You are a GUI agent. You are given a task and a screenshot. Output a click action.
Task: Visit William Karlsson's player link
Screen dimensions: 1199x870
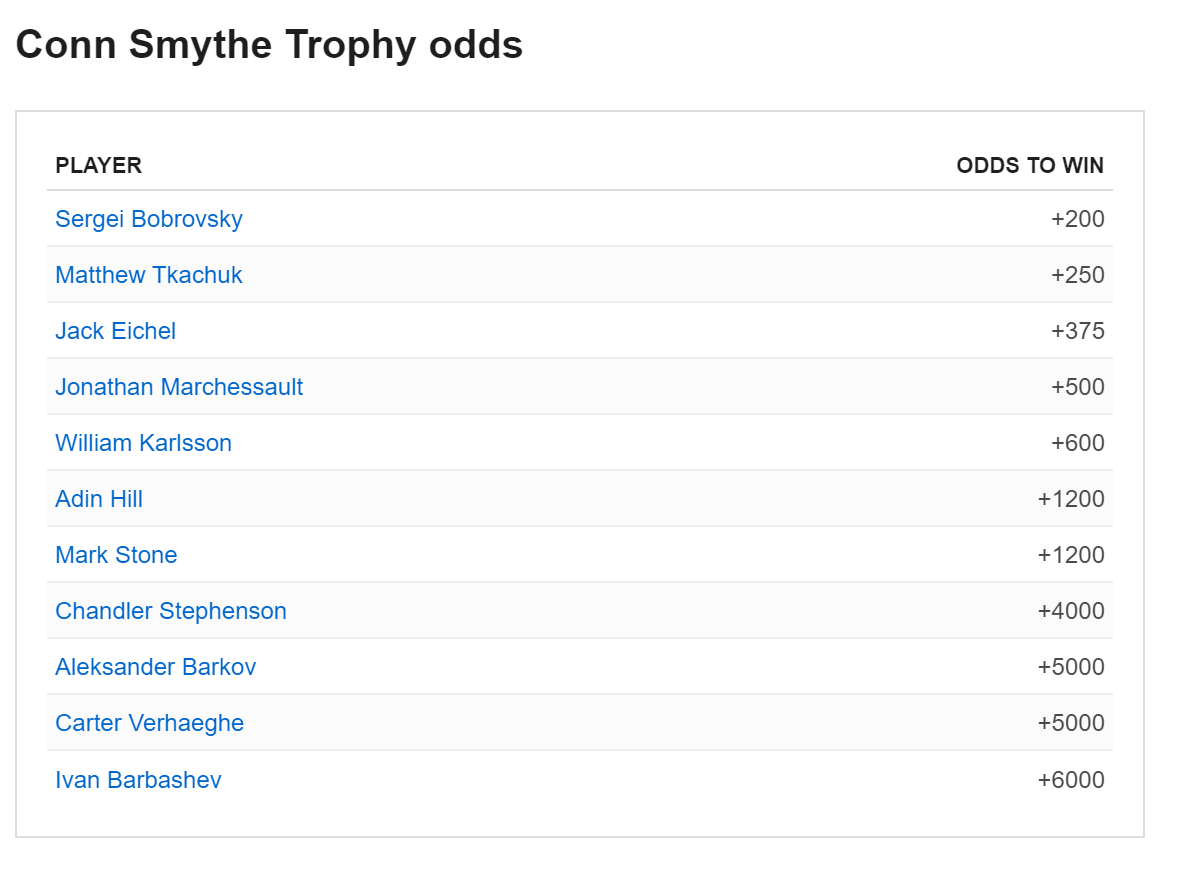(x=144, y=443)
